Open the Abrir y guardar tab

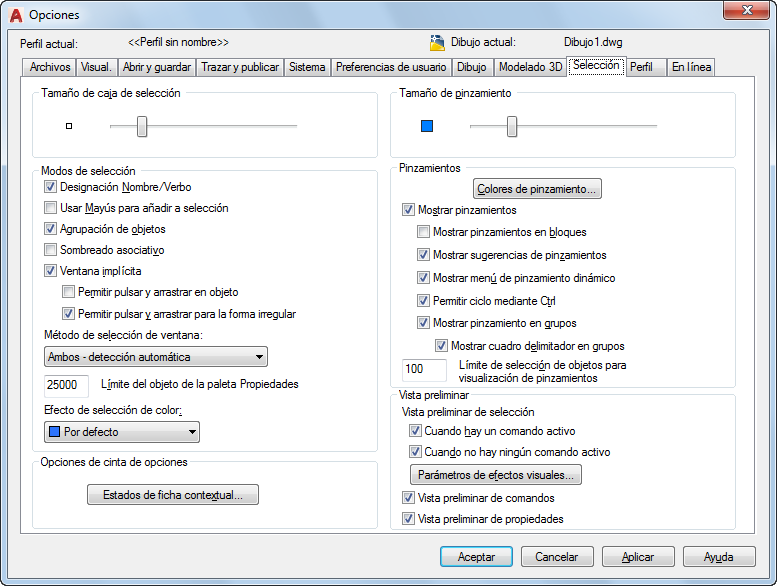click(157, 67)
